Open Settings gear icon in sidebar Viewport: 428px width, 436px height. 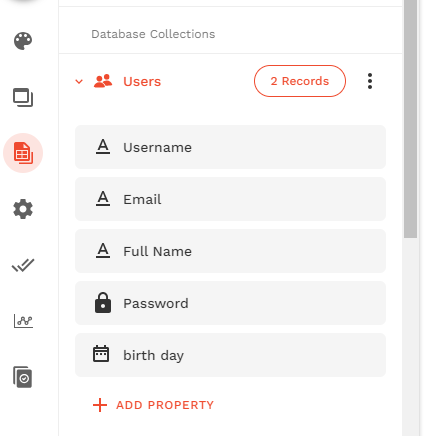click(x=23, y=209)
